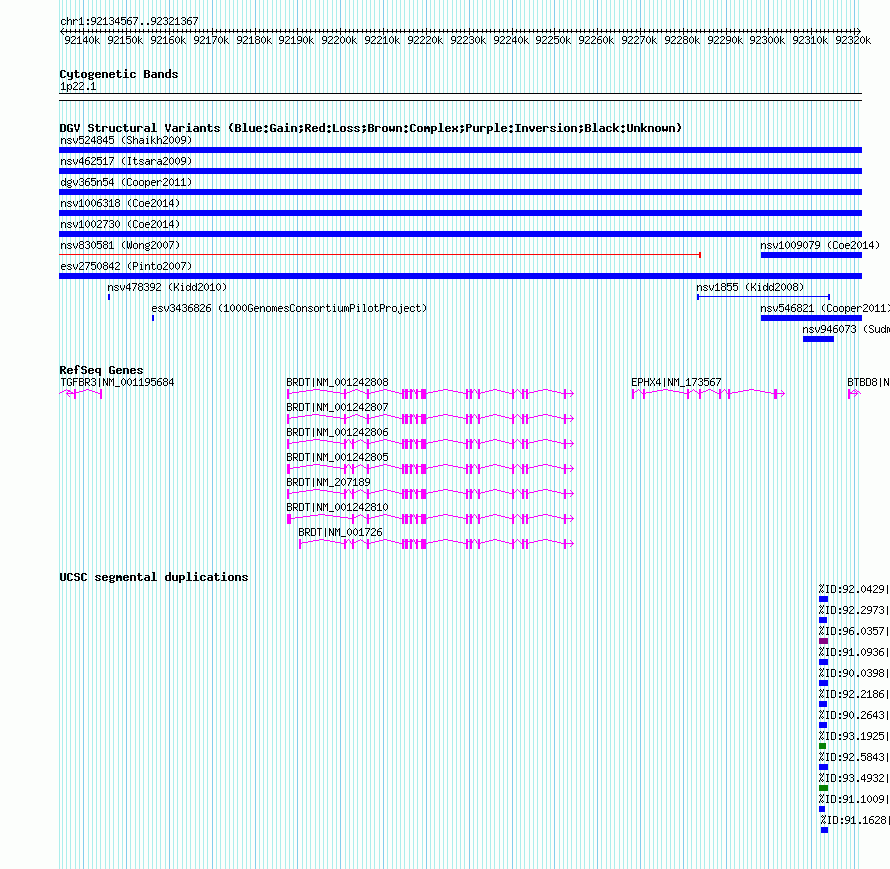Open the BRDT|NM_001242806 transcript label
Image resolution: width=890 pixels, height=869 pixels.
tap(337, 433)
